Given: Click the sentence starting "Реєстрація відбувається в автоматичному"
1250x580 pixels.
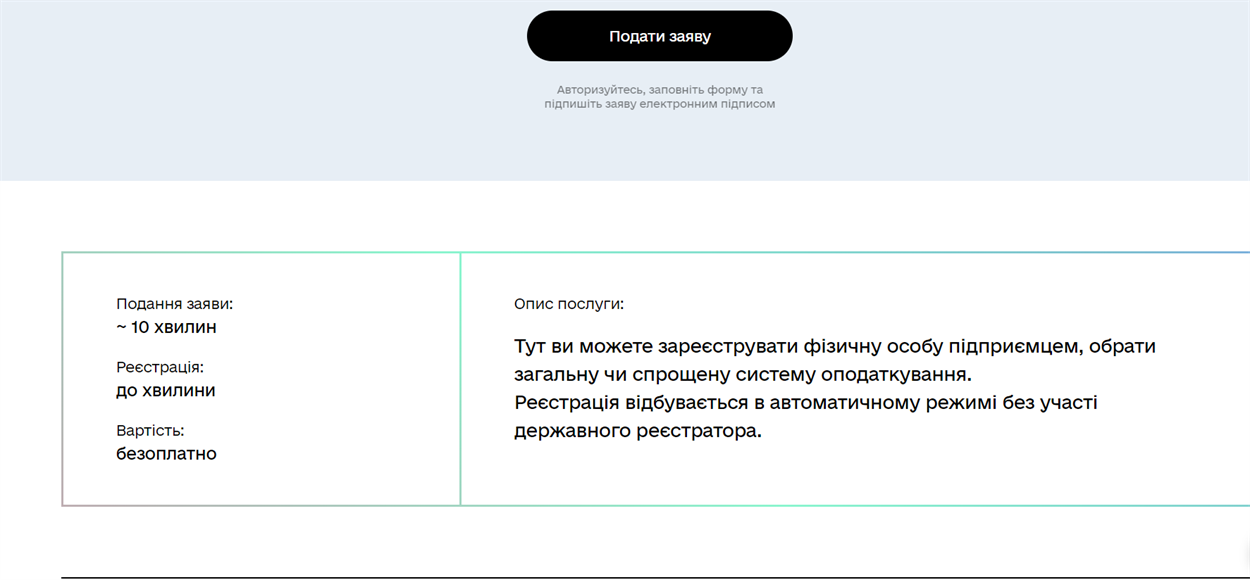Looking at the screenshot, I should pos(806,417).
